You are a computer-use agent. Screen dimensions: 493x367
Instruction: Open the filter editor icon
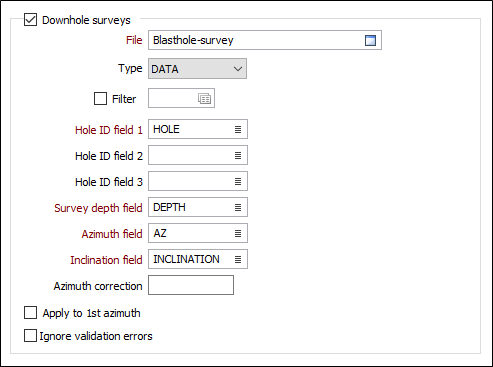tap(204, 99)
